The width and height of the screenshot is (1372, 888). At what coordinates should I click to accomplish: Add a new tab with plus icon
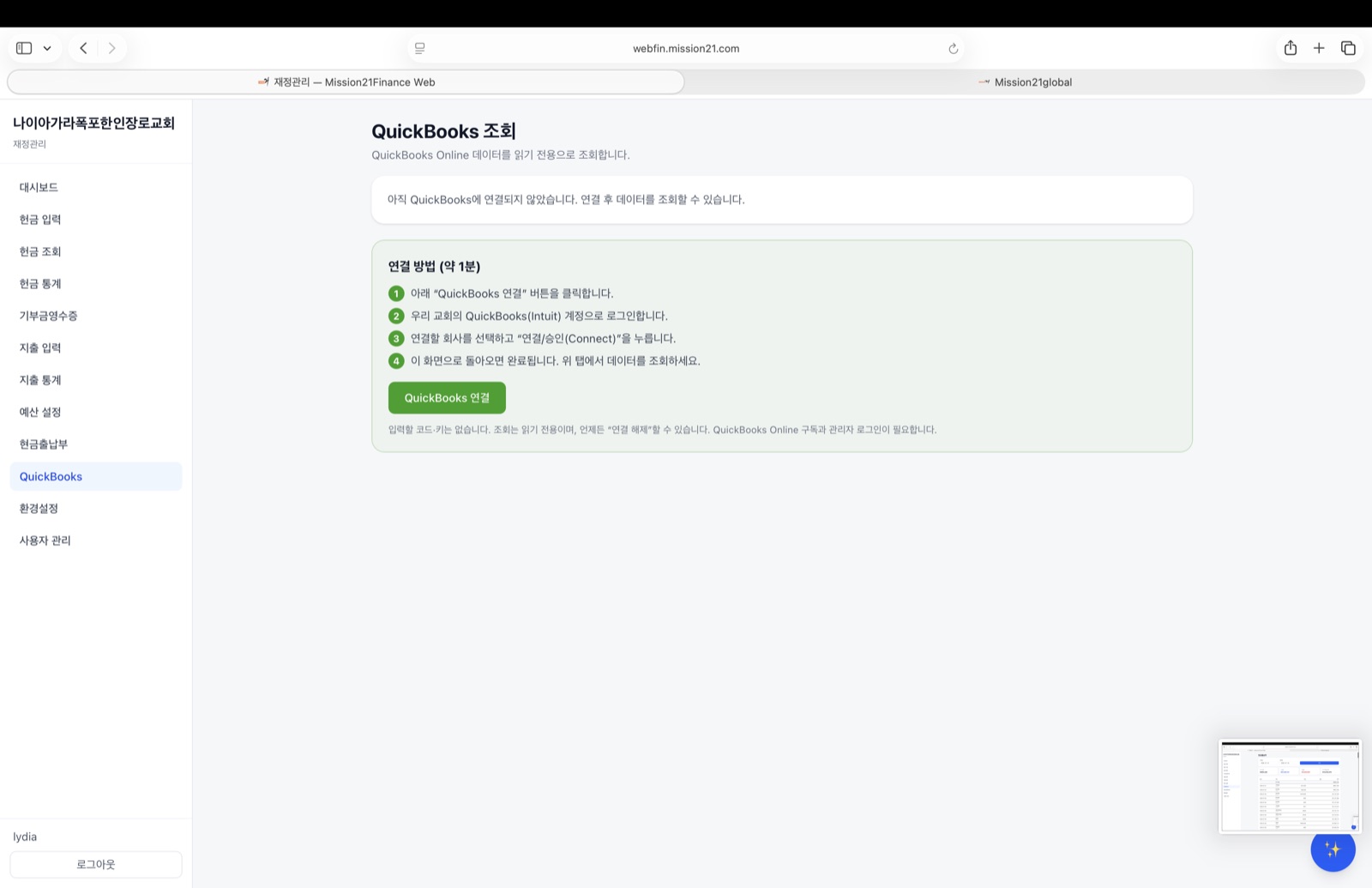pos(1319,48)
